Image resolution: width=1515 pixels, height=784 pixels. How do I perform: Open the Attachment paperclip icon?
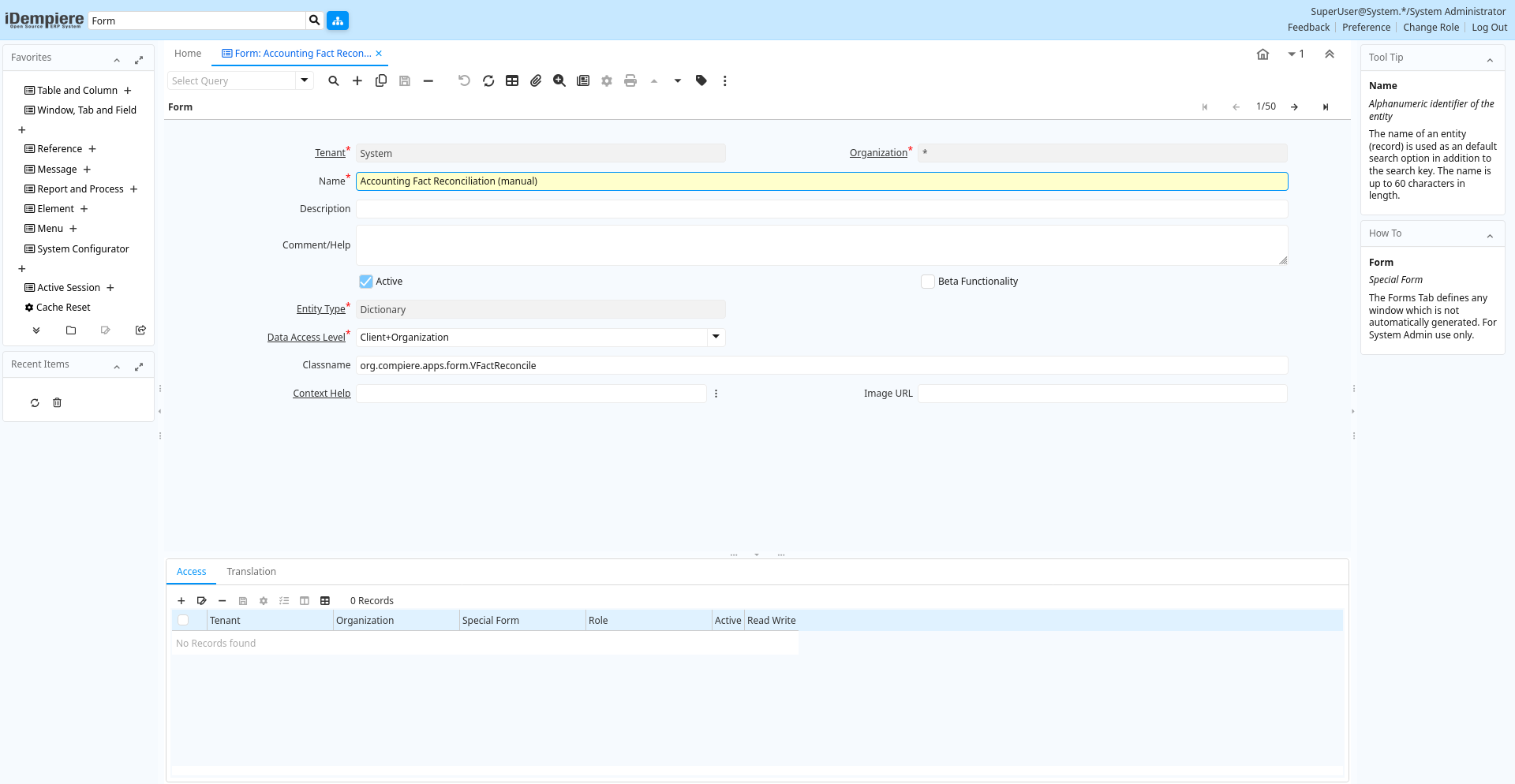coord(536,80)
